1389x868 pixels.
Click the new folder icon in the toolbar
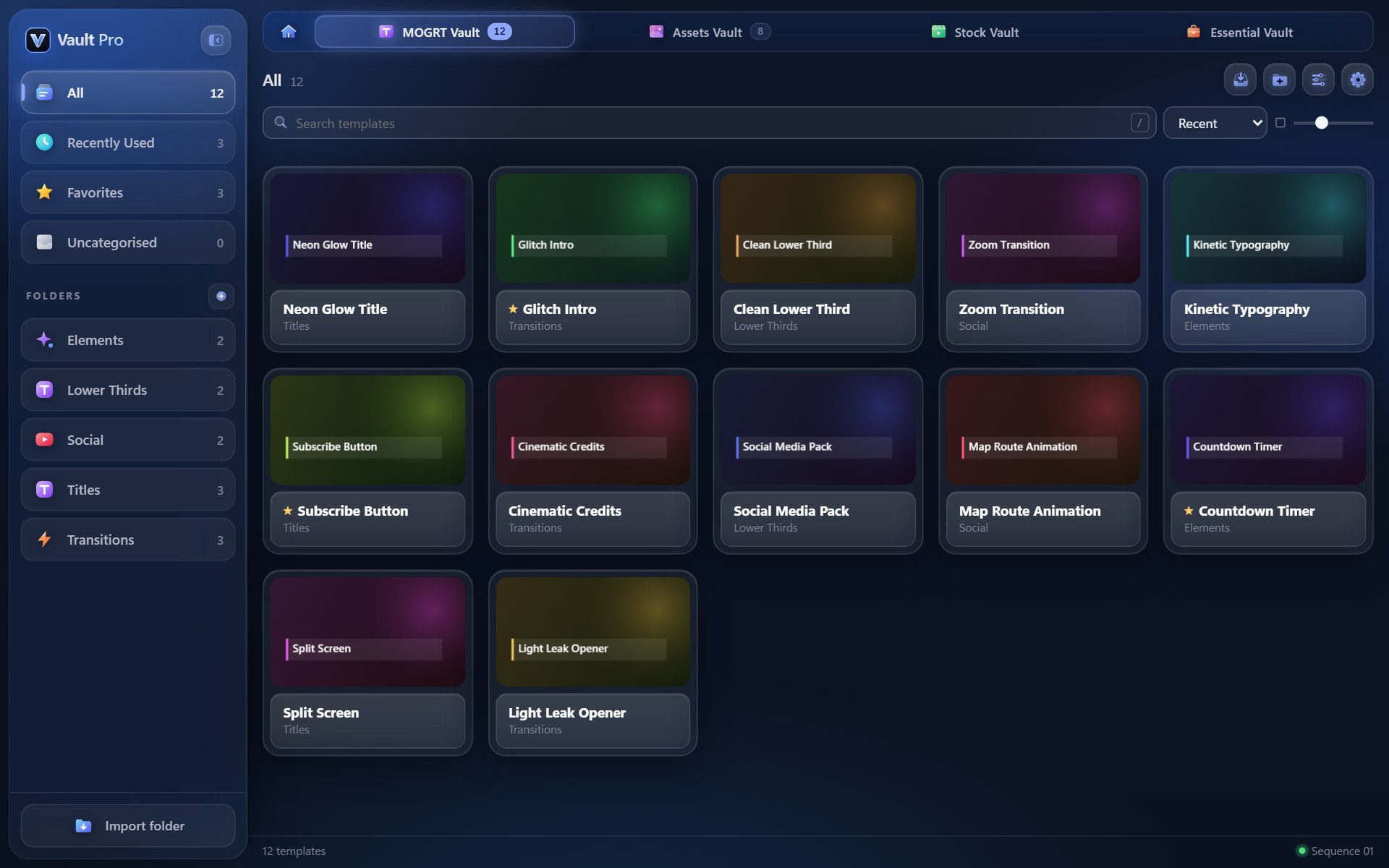coord(1279,80)
